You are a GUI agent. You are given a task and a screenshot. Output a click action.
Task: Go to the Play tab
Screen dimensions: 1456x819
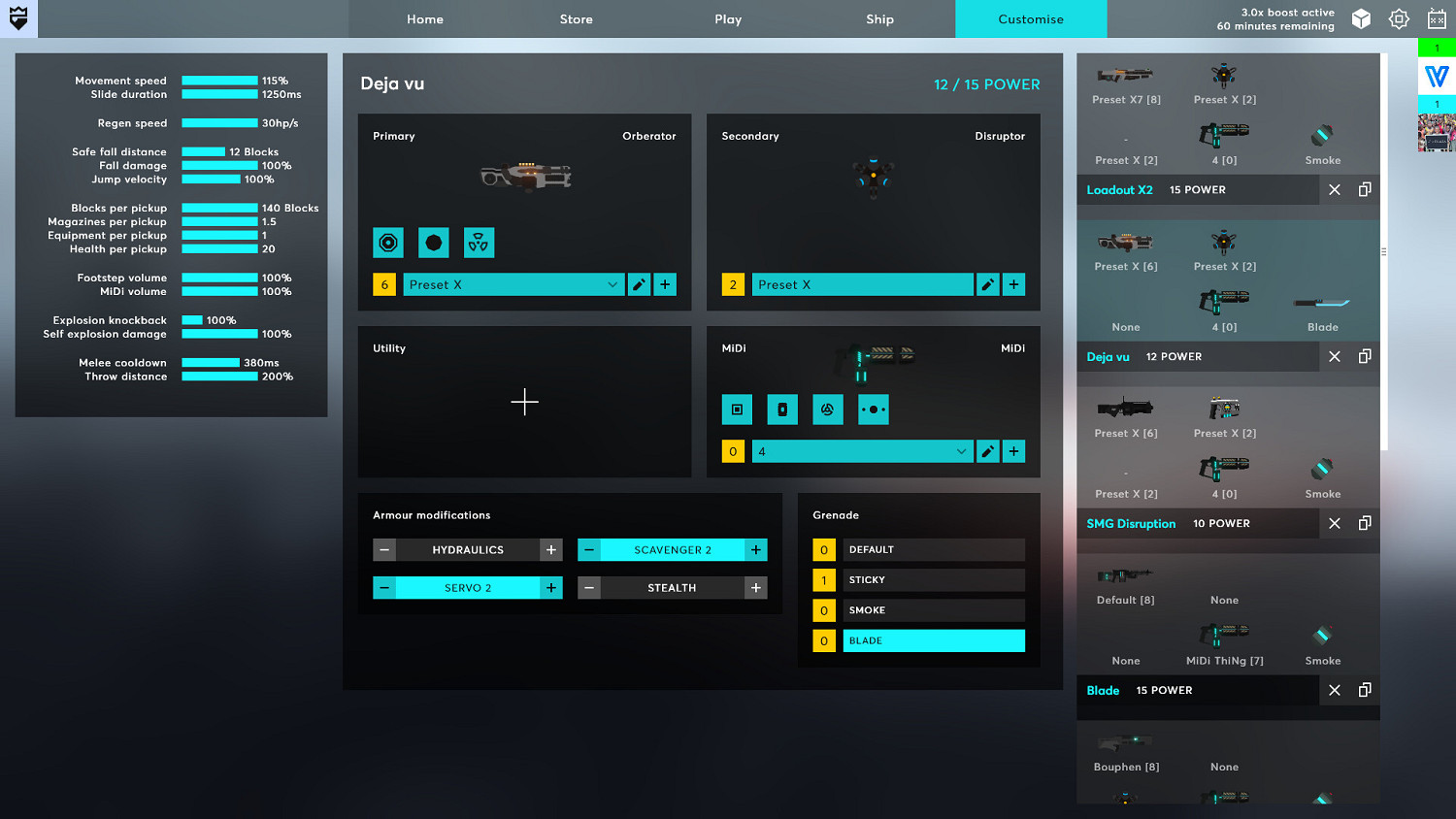(x=728, y=19)
